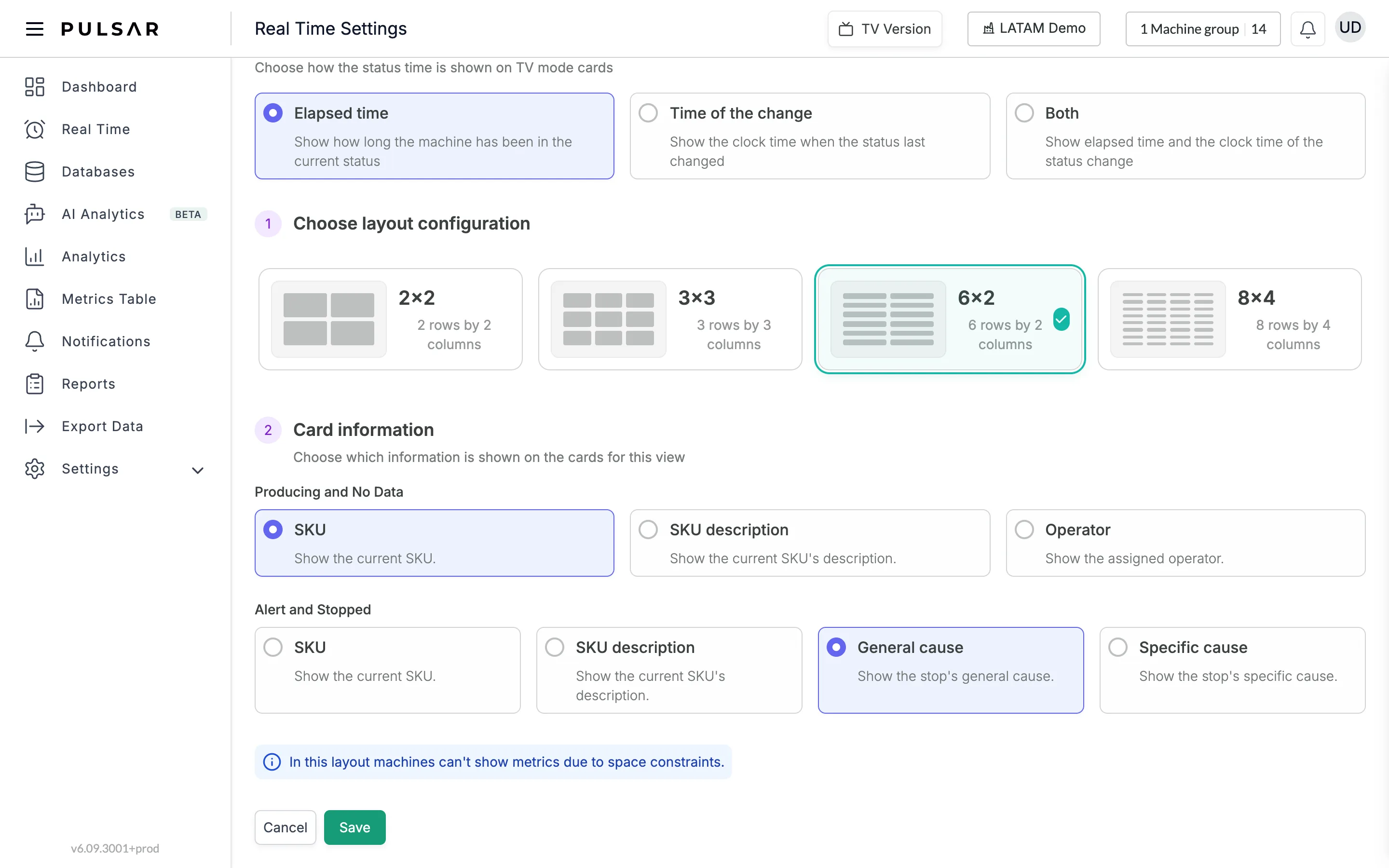This screenshot has width=1389, height=868.
Task: Choose SKU description under Producing and No Data
Action: (810, 543)
